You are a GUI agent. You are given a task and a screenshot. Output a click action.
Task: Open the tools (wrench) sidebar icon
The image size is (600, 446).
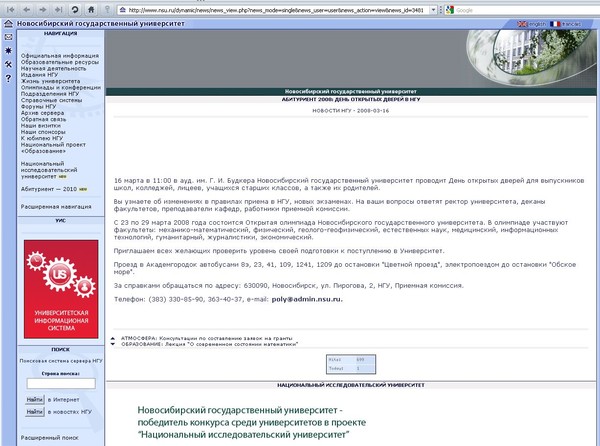coord(8,64)
